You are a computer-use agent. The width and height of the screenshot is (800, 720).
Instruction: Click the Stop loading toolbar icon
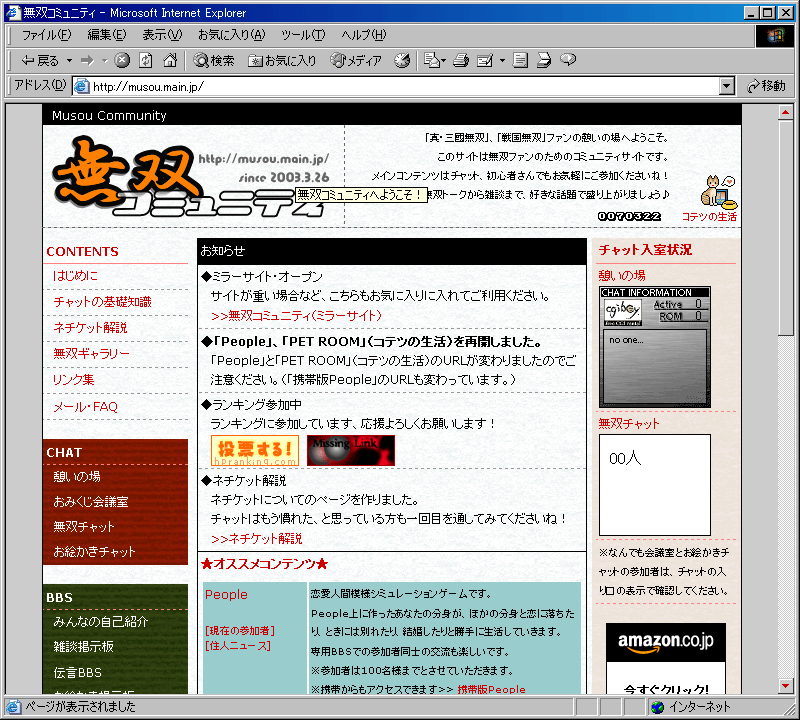point(121,60)
